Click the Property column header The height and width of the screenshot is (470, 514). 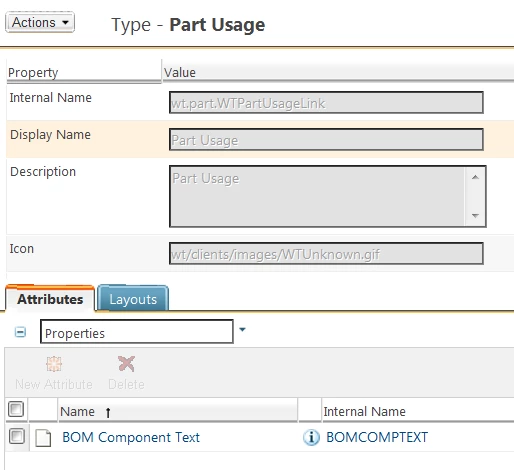coord(84,72)
